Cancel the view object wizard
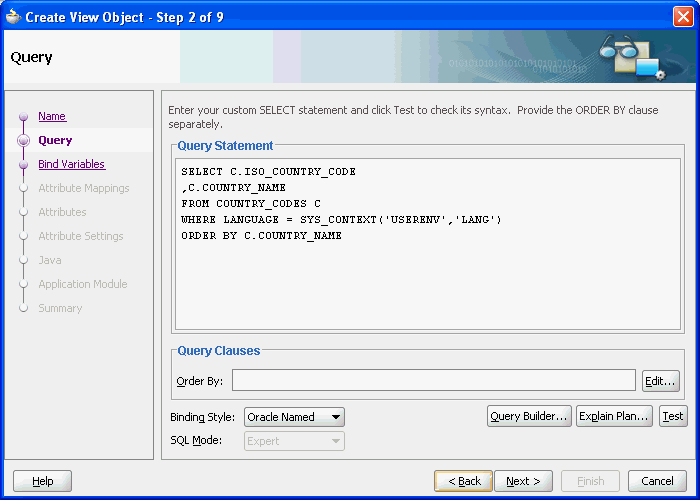 pyautogui.click(x=657, y=481)
